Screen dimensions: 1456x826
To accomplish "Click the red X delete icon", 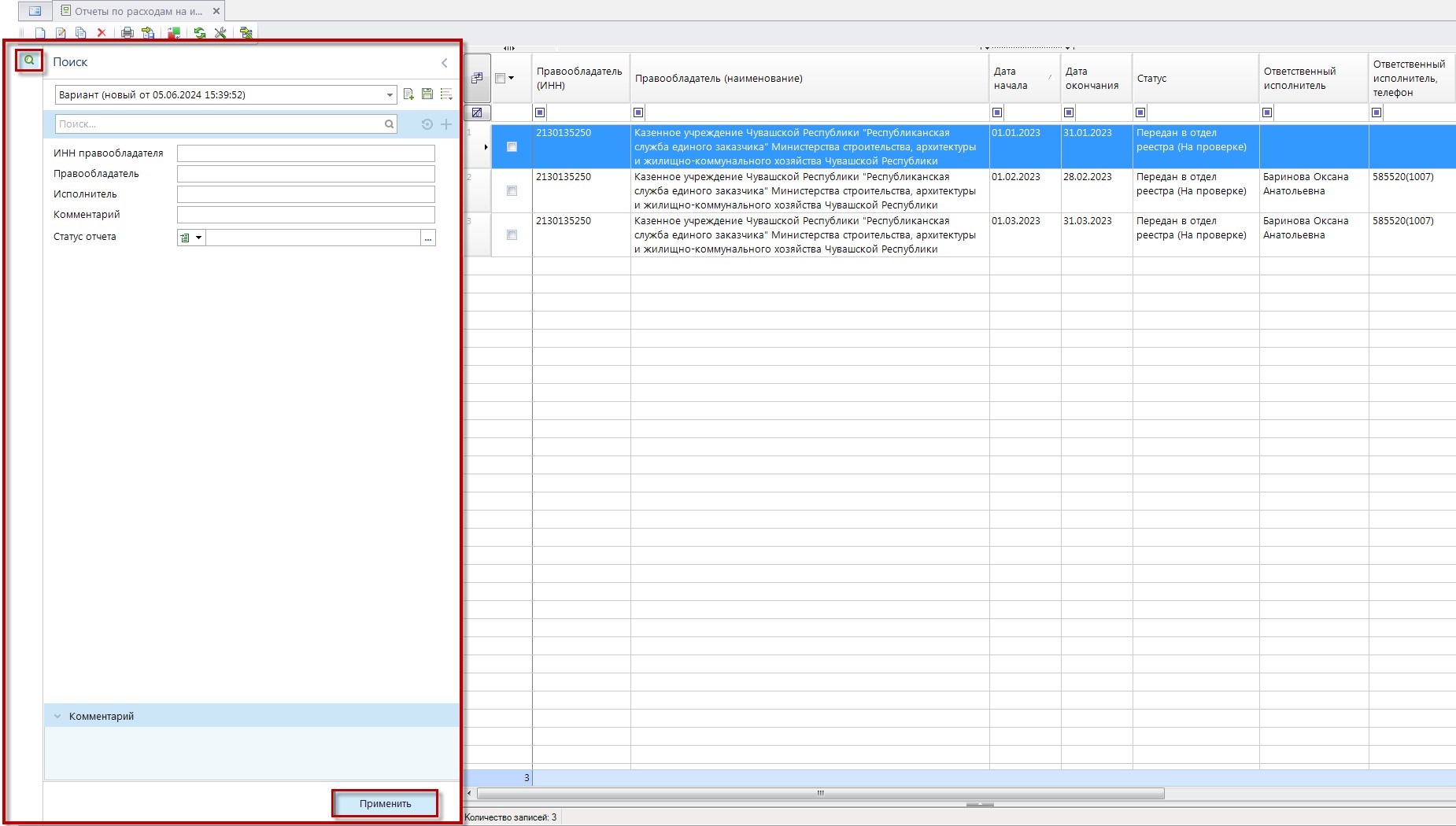I will tap(102, 33).
